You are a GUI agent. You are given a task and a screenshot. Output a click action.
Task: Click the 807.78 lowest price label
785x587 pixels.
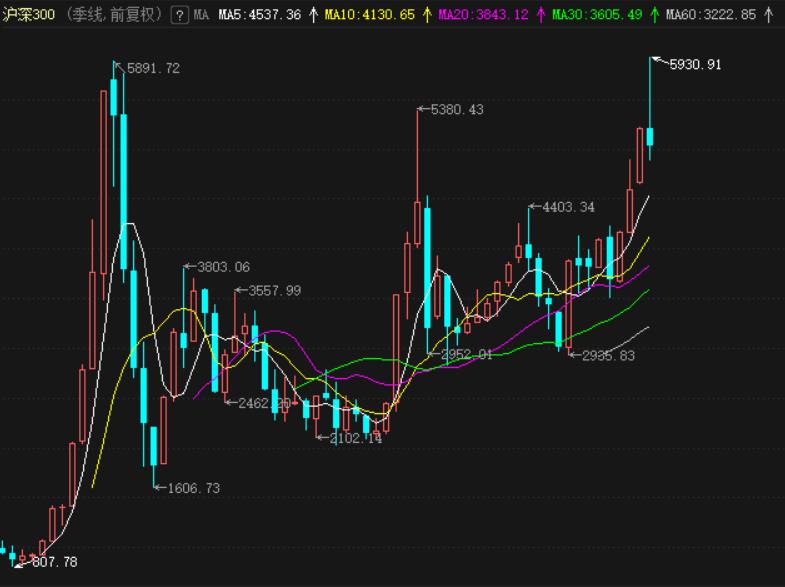pos(55,562)
